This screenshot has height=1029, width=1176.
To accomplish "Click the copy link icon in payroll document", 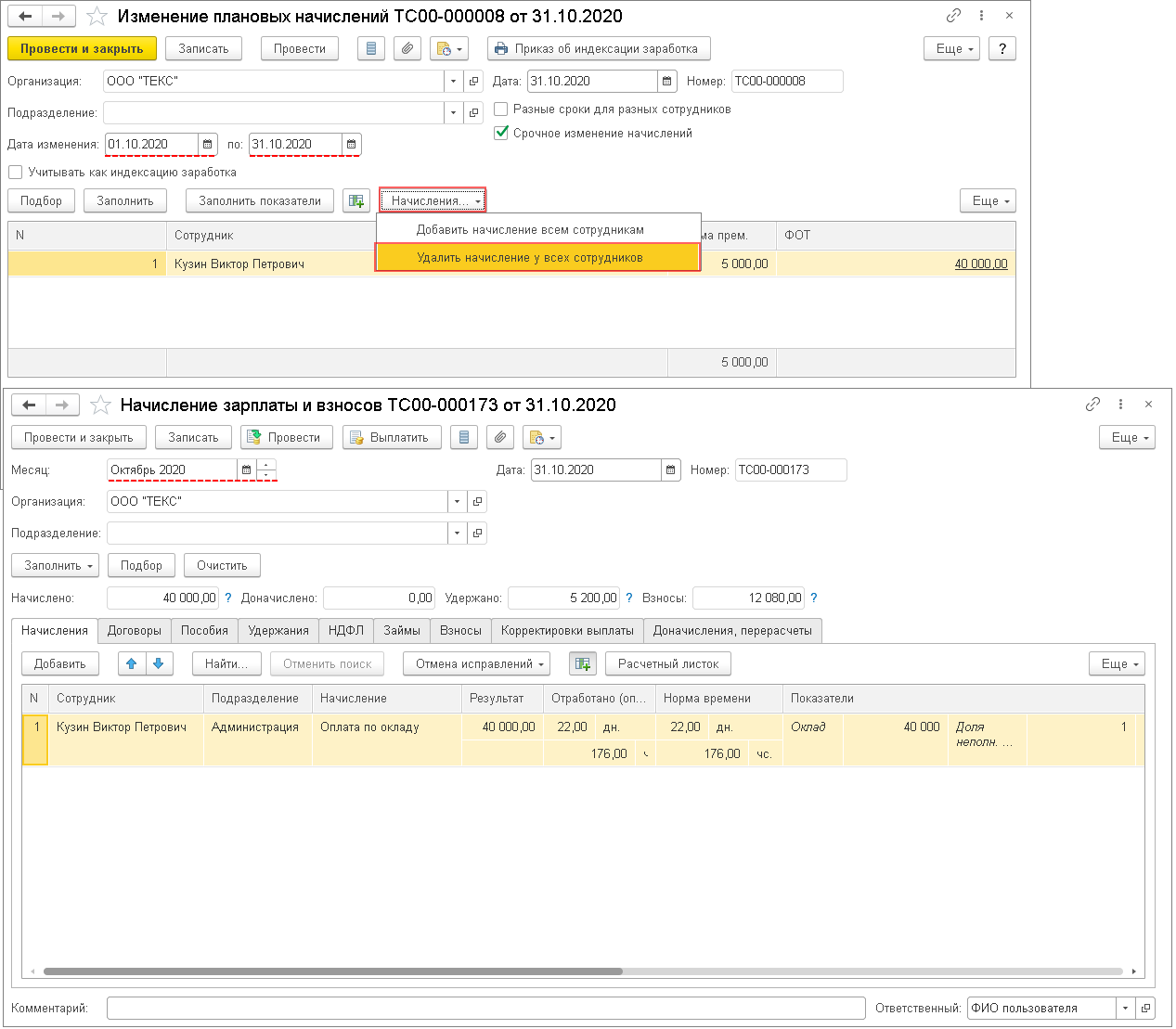I will 1092,405.
